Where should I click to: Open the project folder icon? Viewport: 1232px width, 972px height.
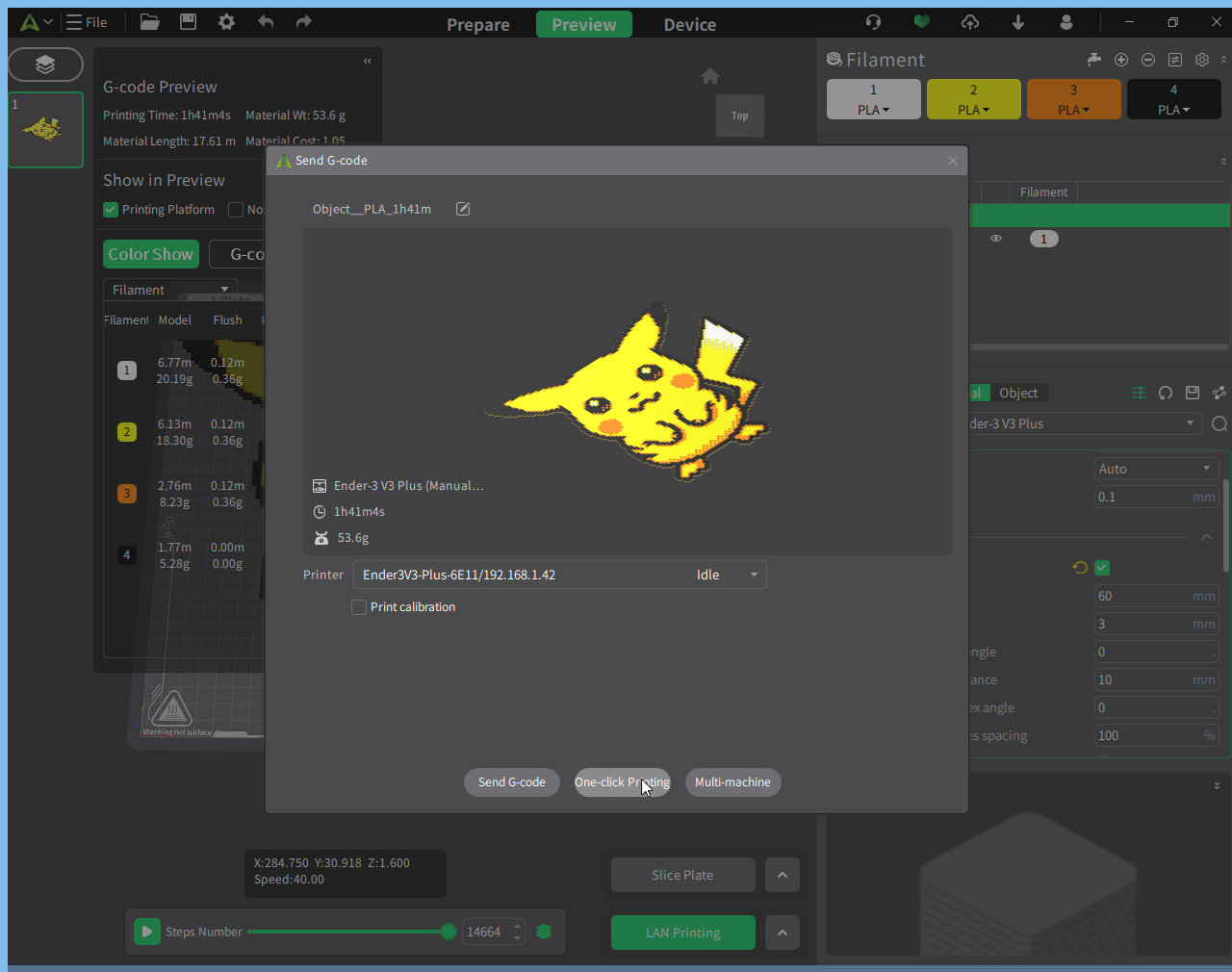pos(149,21)
